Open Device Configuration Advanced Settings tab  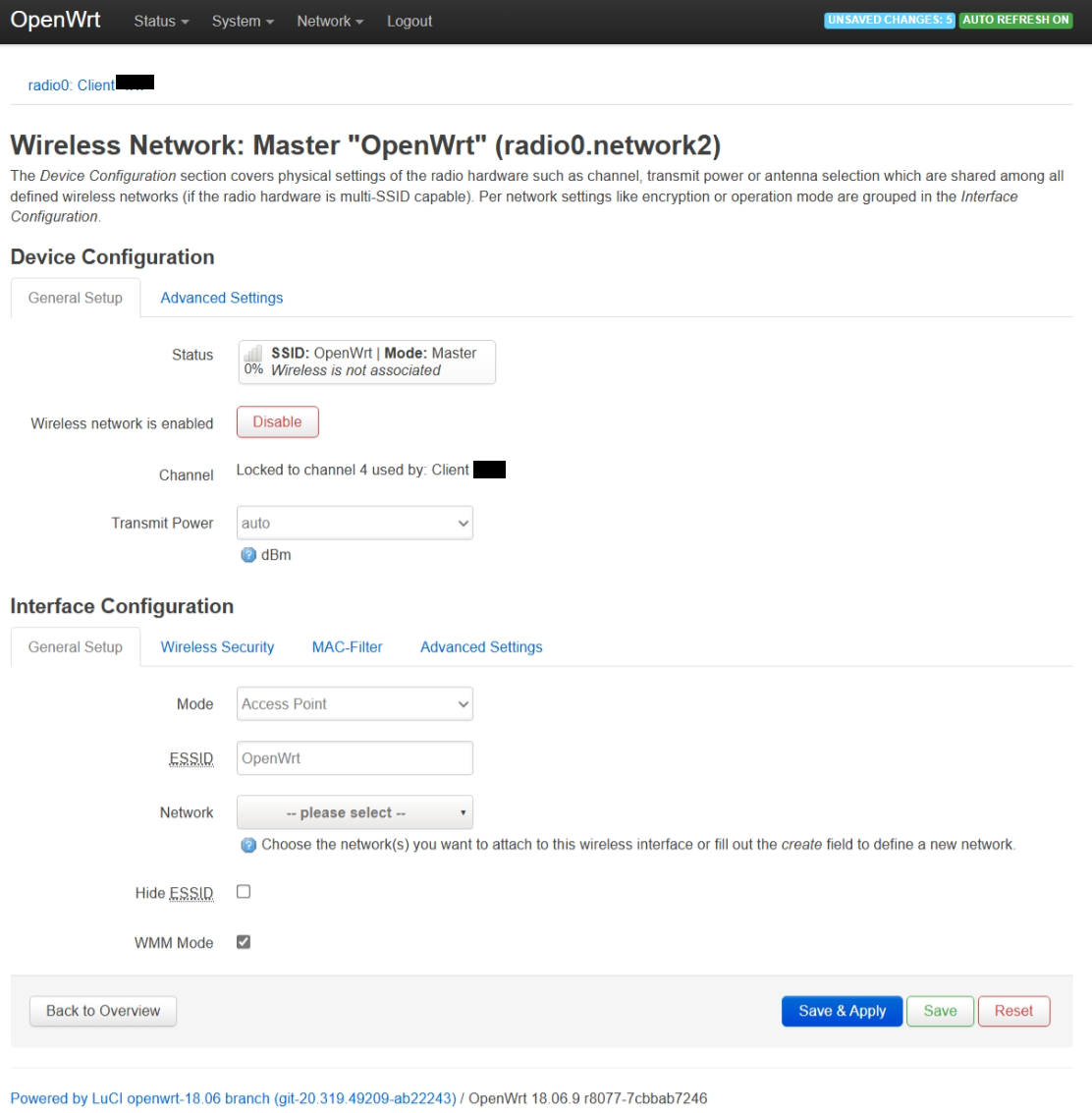222,298
